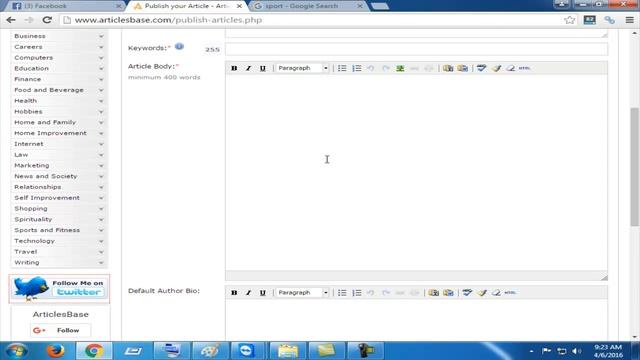The width and height of the screenshot is (640, 360).
Task: Click Redo in Article Body toolbar
Action: 385,68
